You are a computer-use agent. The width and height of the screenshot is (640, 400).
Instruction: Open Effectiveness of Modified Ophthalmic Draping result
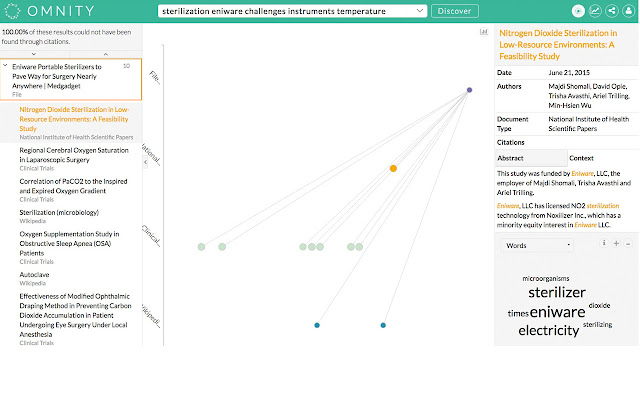point(76,315)
